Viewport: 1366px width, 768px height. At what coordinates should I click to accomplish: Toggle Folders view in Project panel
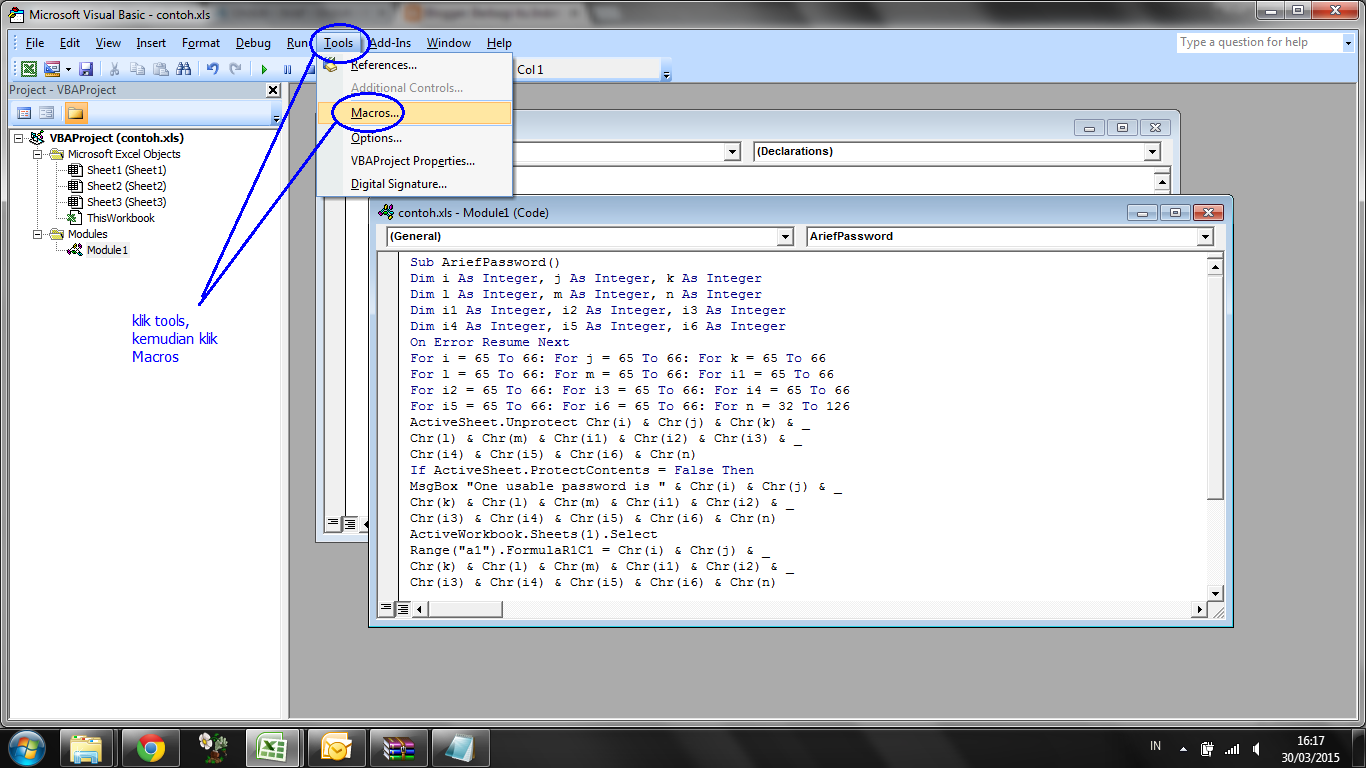pos(76,113)
